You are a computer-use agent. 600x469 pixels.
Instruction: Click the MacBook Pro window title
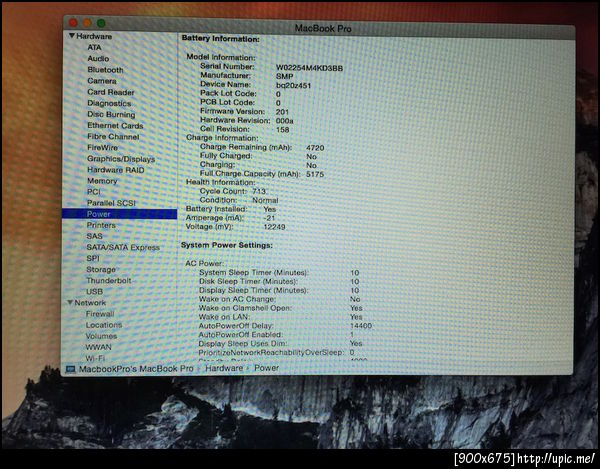point(323,28)
